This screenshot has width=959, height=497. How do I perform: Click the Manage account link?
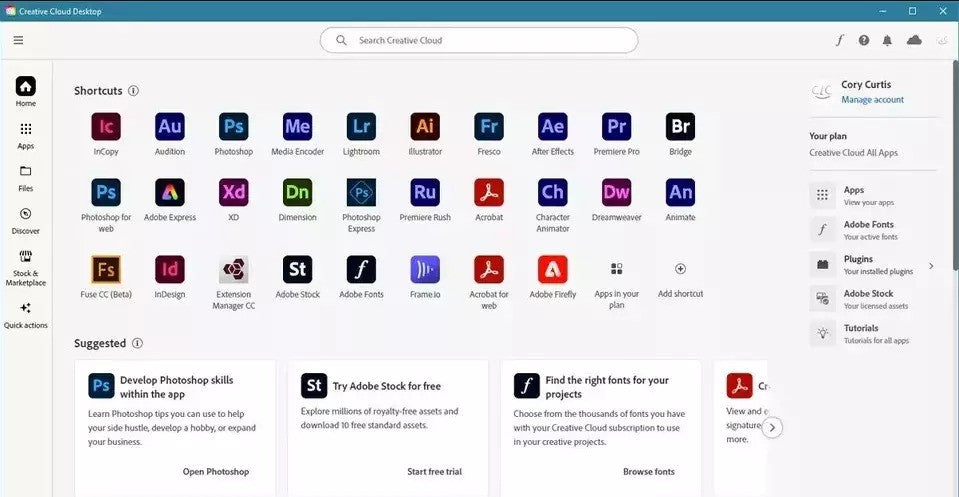coord(872,100)
